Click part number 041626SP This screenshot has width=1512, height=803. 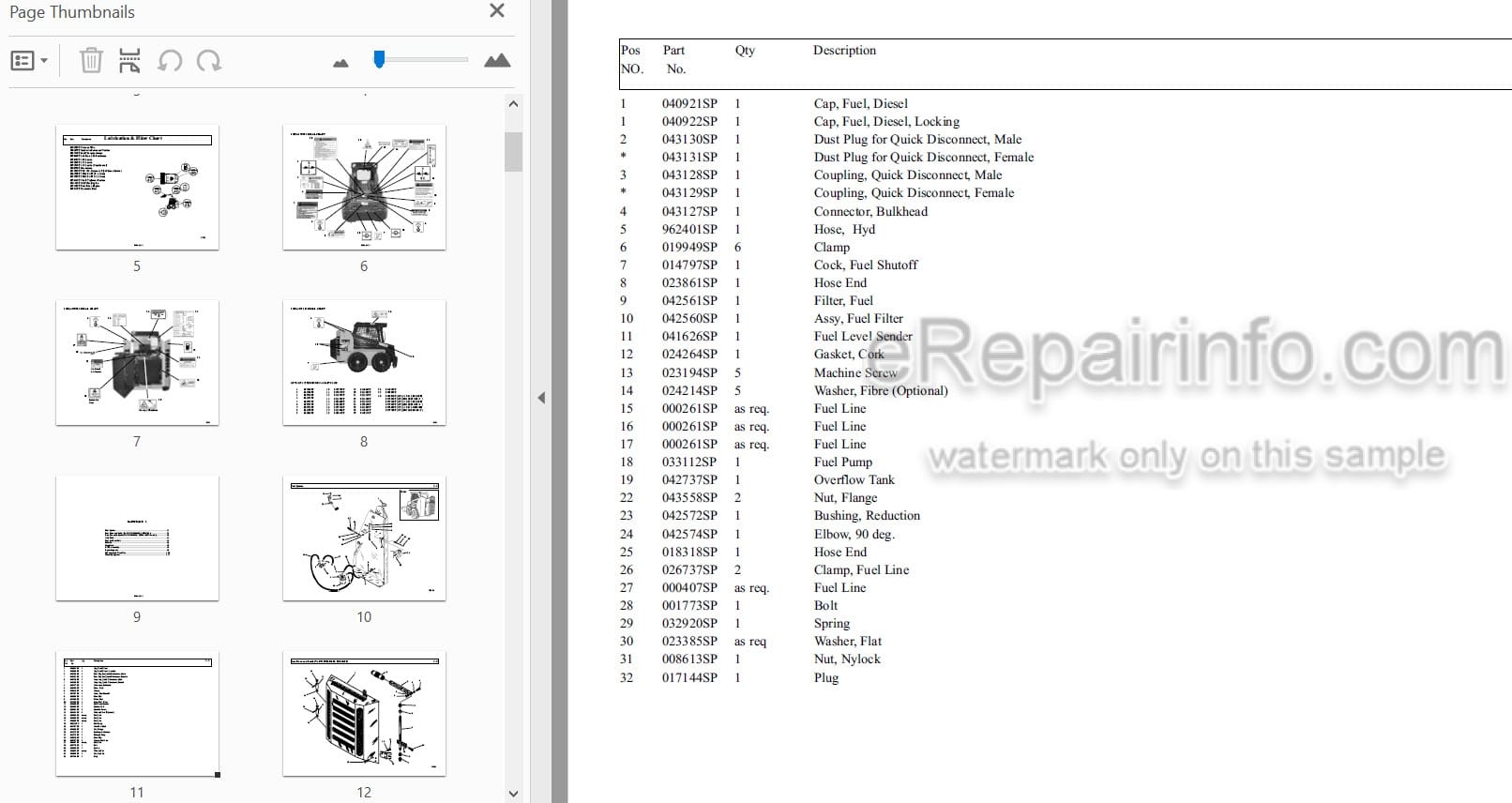pyautogui.click(x=689, y=337)
